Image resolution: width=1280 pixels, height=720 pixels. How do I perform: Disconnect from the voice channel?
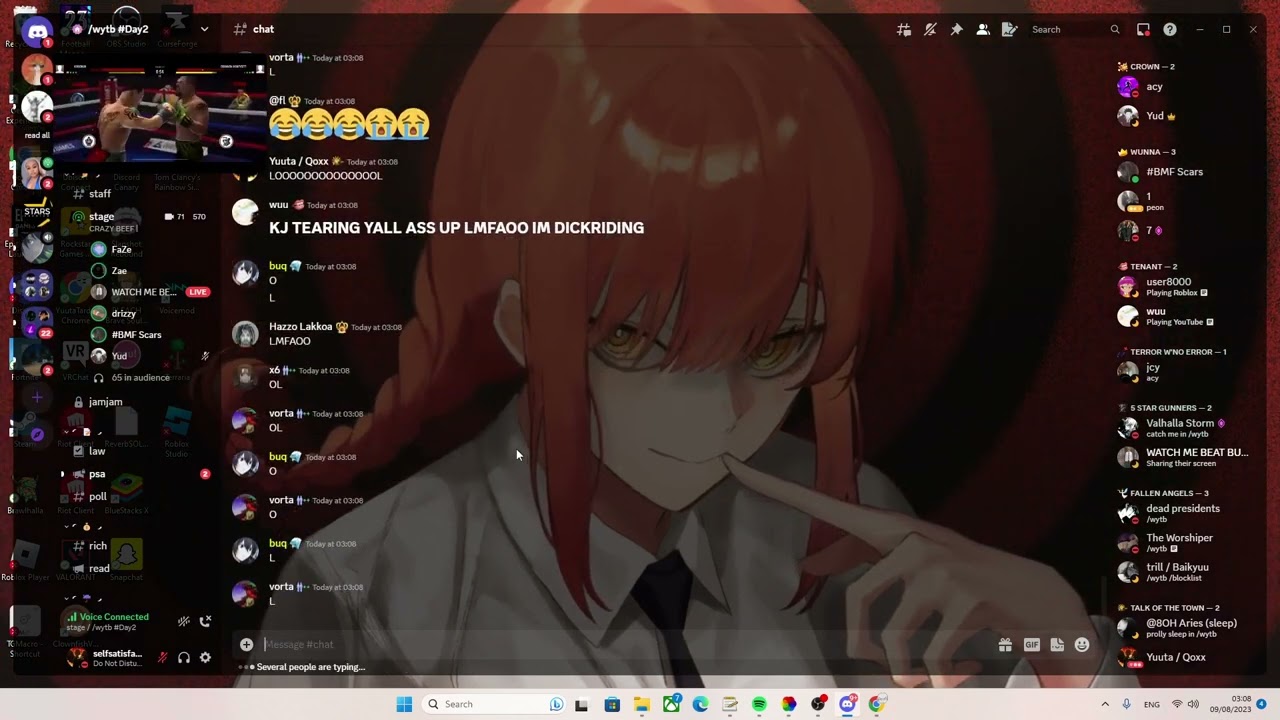click(205, 621)
